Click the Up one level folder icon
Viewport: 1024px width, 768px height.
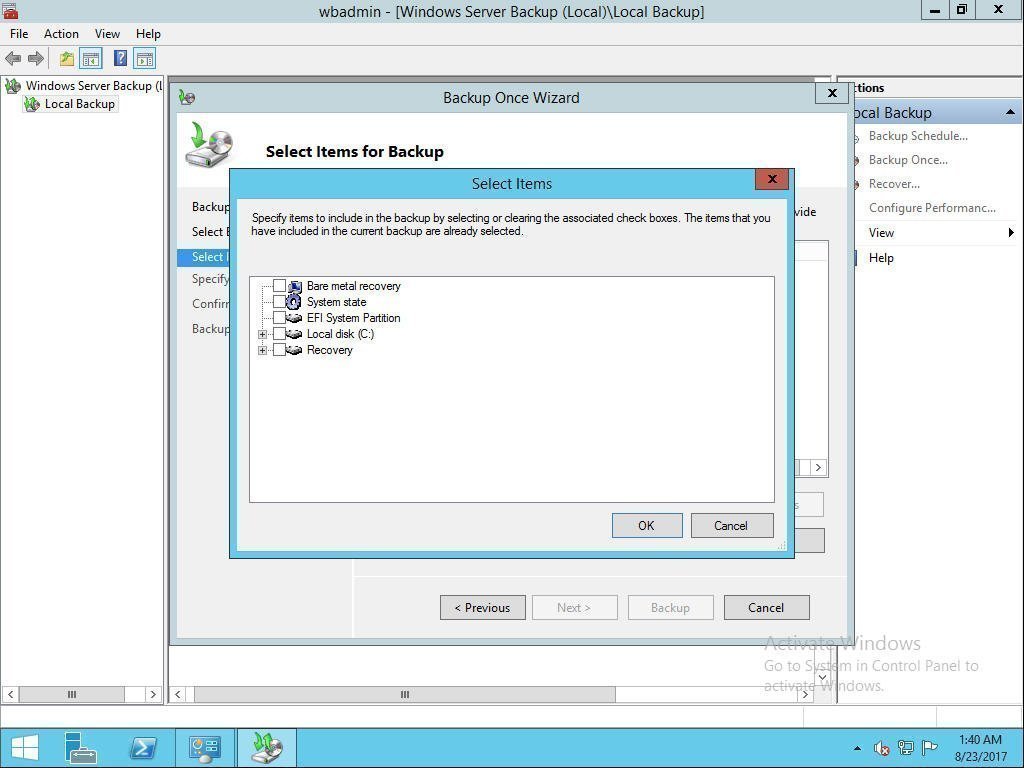coord(67,59)
